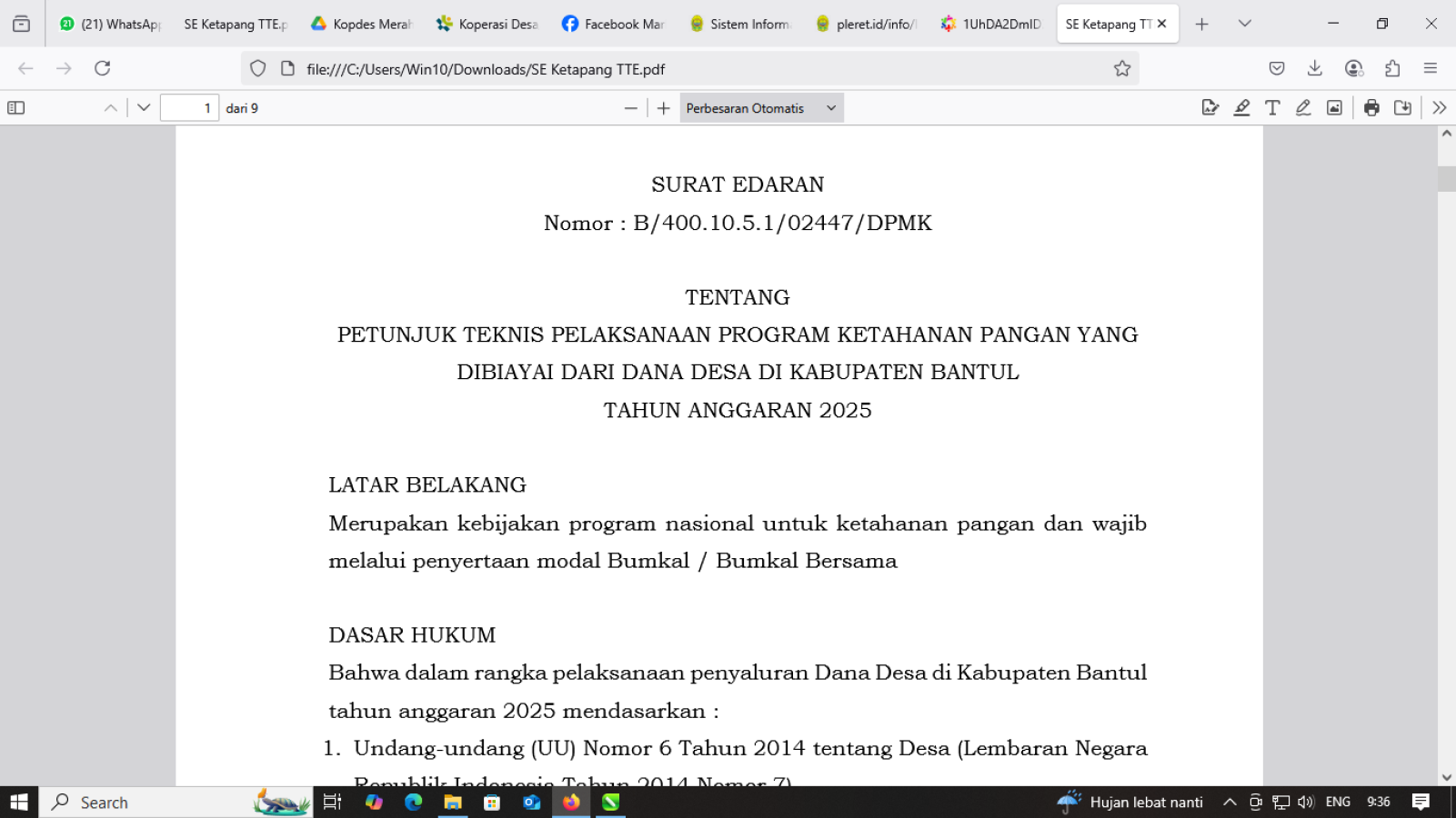
Task: Save the PDF with download icon
Action: [1402, 108]
